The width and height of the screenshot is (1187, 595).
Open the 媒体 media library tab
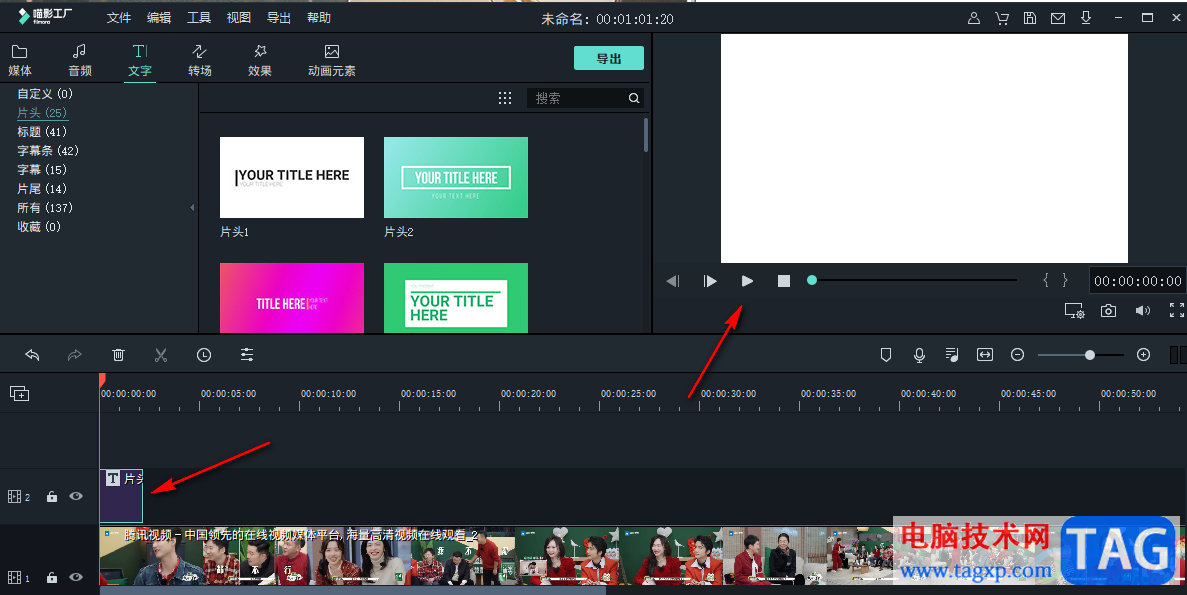pyautogui.click(x=20, y=61)
